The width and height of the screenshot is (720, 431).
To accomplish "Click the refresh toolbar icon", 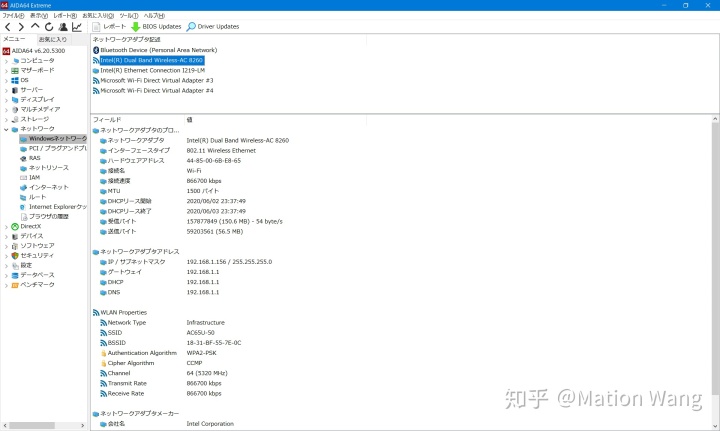I will (x=49, y=27).
